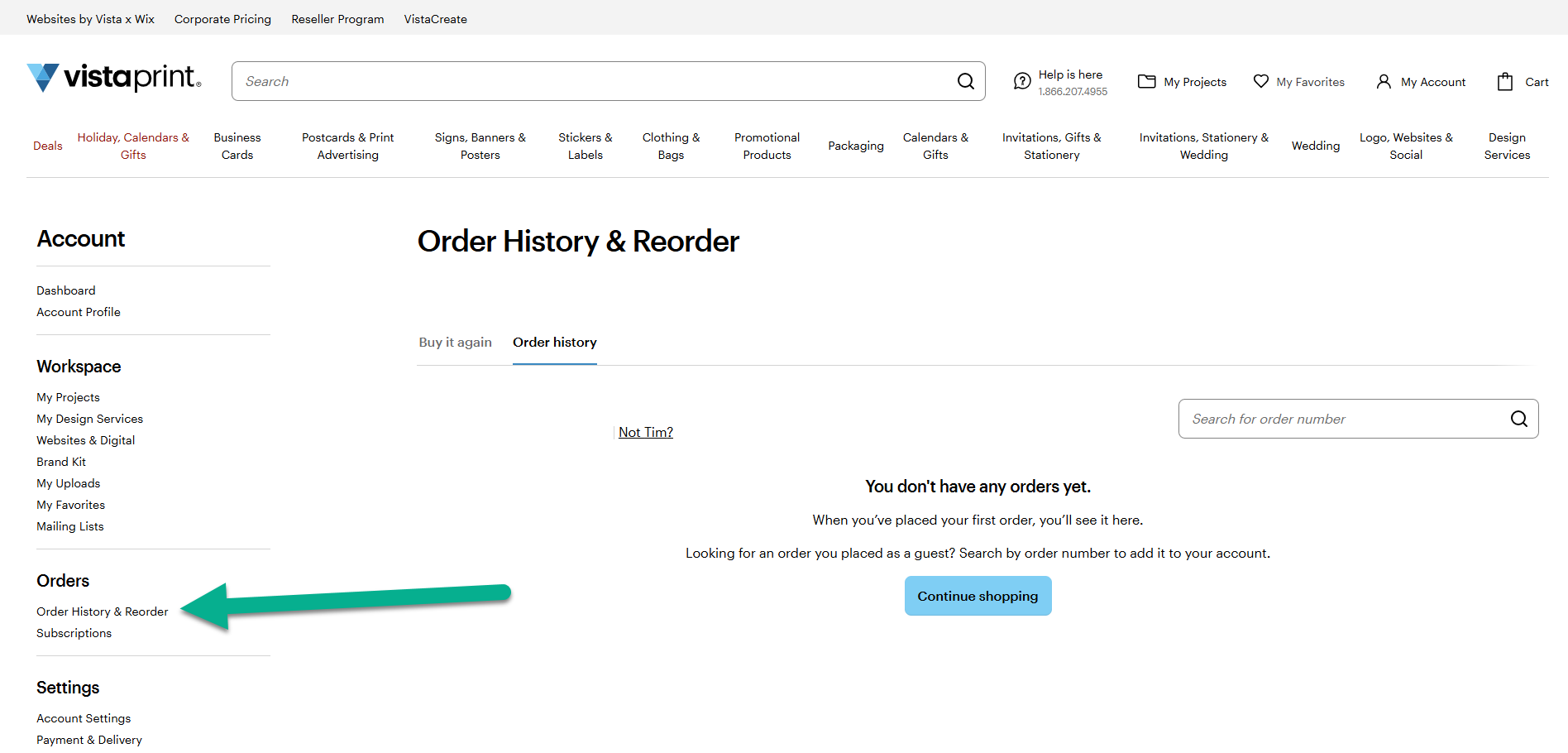Go to Dashboard in sidebar
The height and width of the screenshot is (753, 1568).
point(66,290)
